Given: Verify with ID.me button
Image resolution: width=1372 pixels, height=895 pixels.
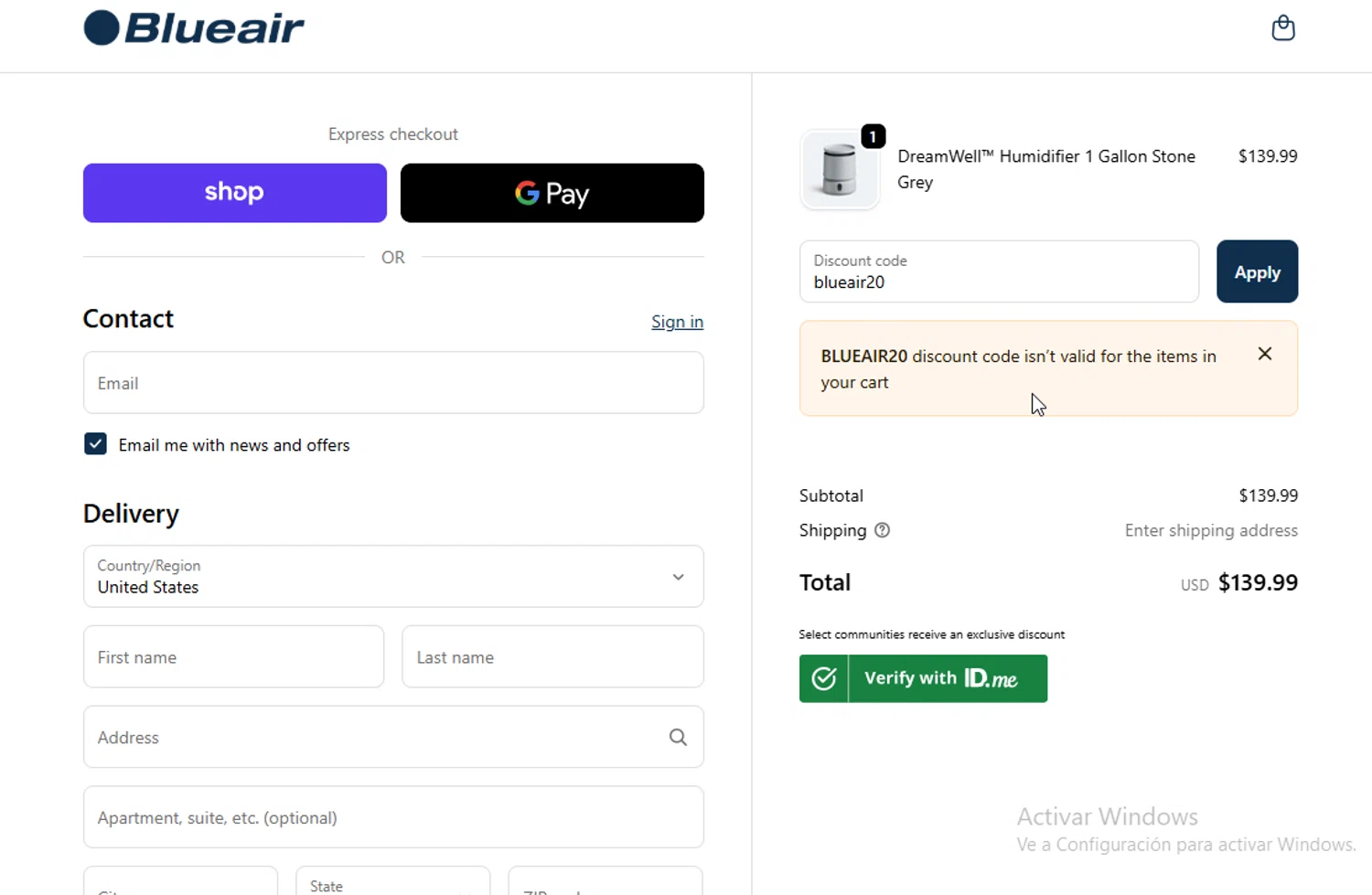Looking at the screenshot, I should [x=922, y=678].
